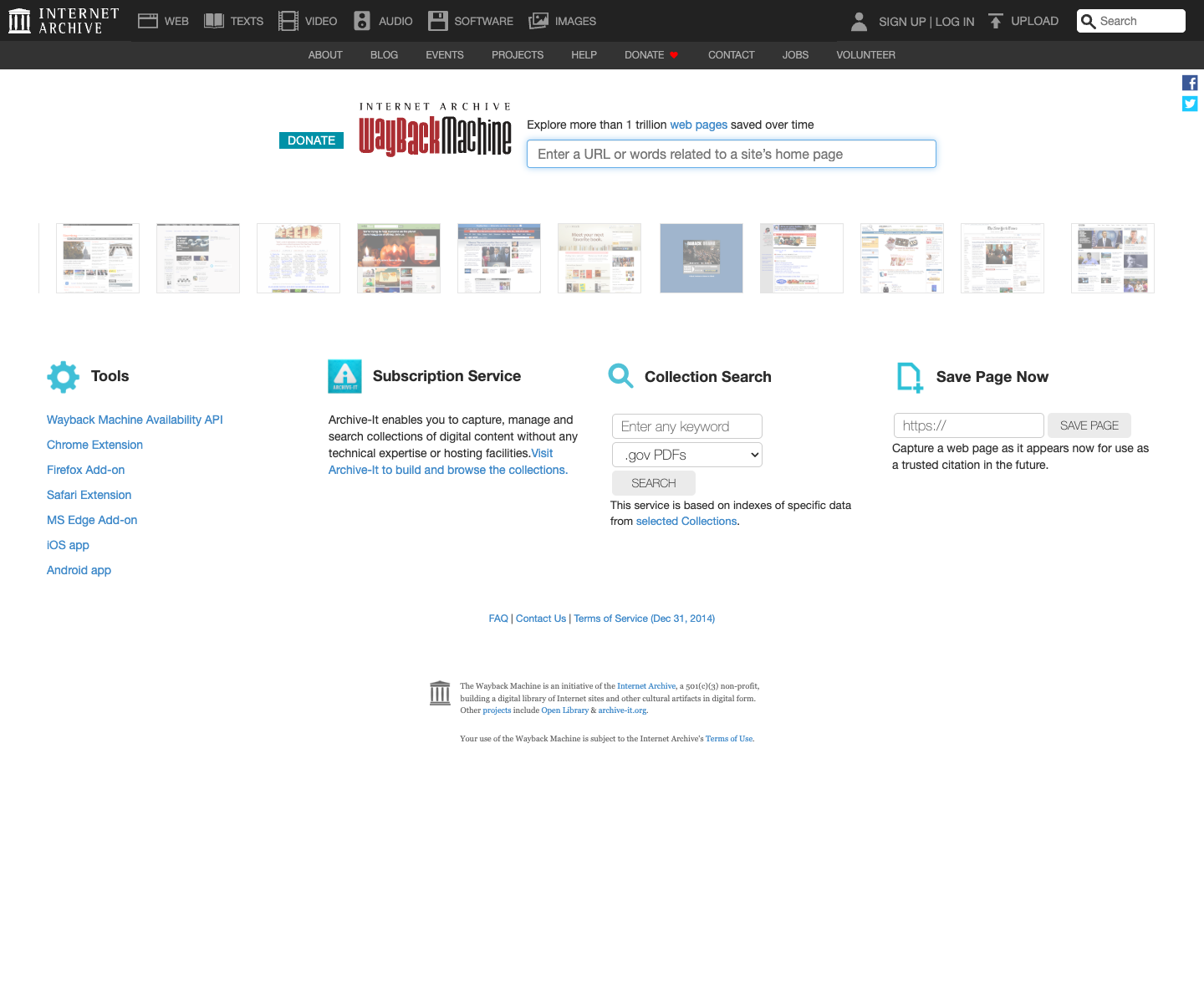Click the archive-it.org footer link
Image resolution: width=1204 pixels, height=1003 pixels.
click(622, 710)
